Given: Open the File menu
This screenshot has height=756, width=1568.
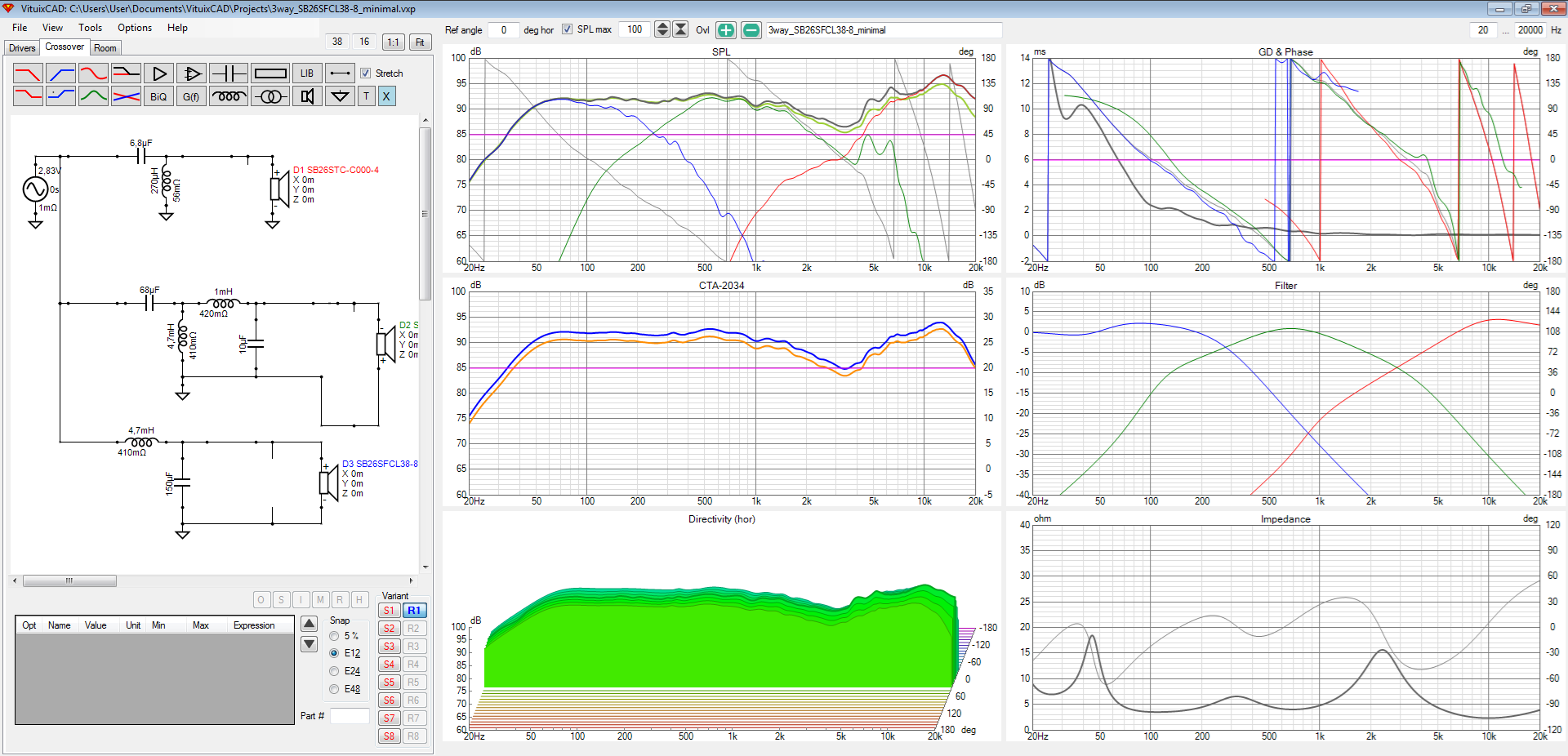Looking at the screenshot, I should point(20,28).
